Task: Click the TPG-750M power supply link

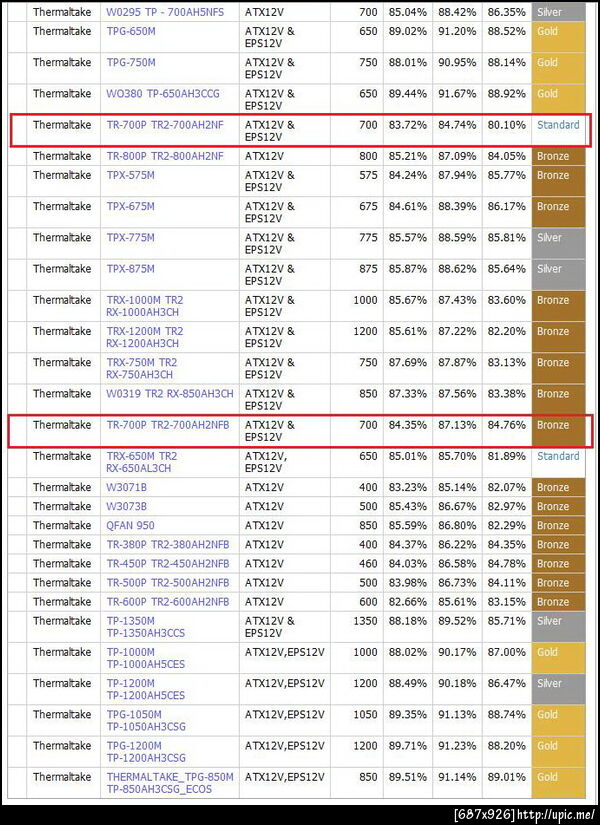Action: pos(131,62)
